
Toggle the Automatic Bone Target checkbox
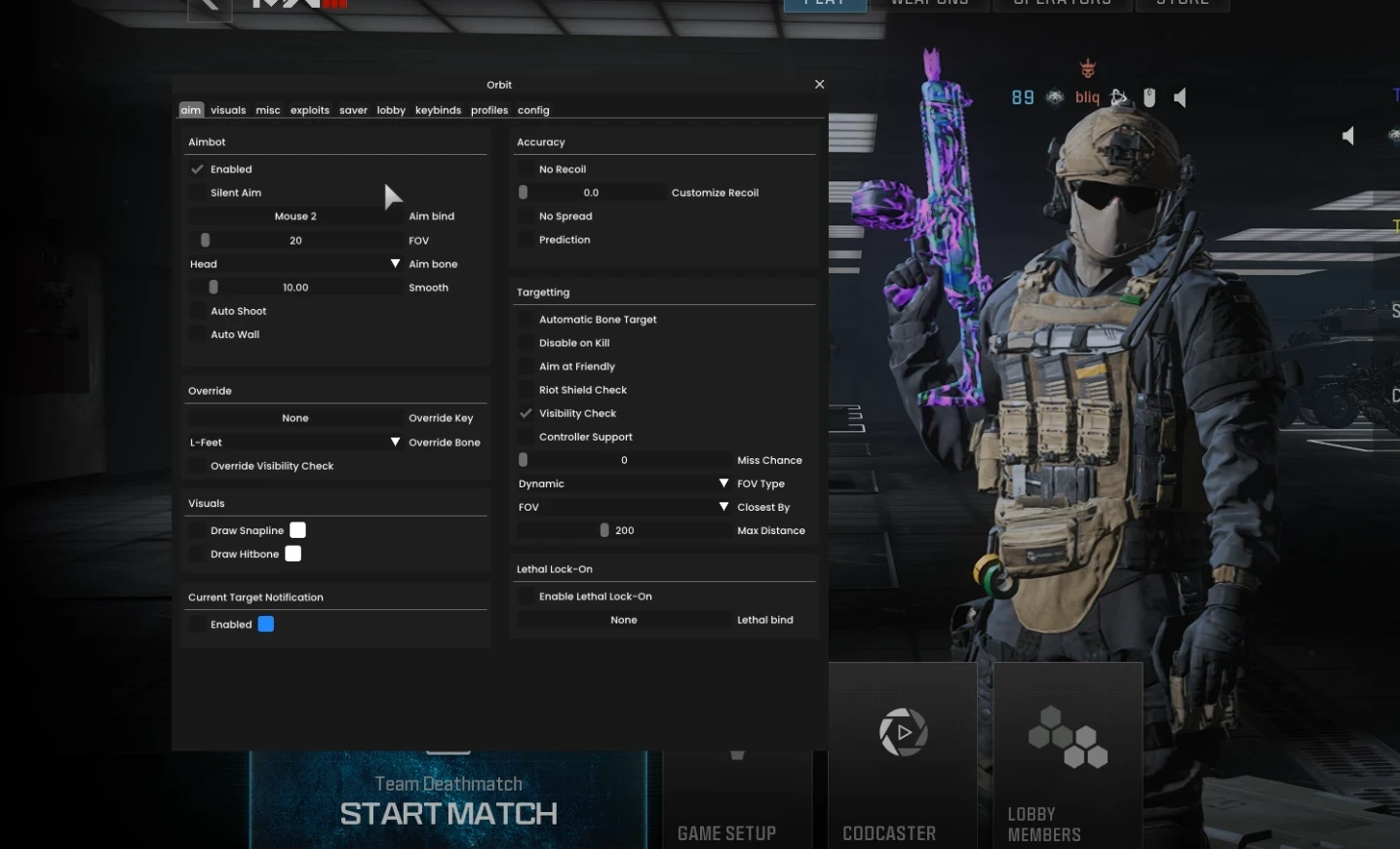tap(526, 320)
